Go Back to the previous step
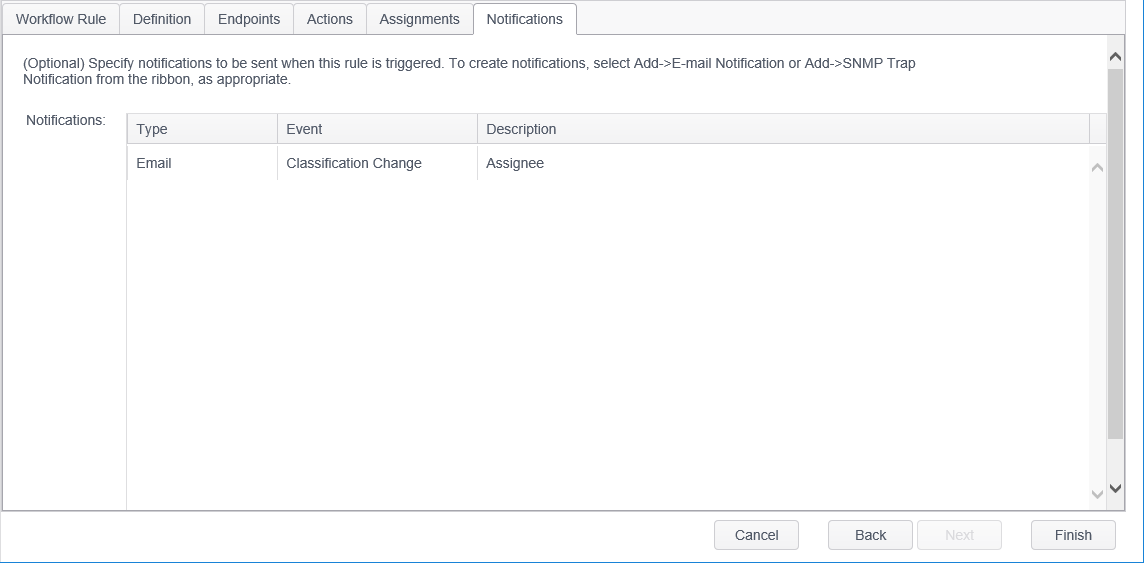The image size is (1144, 563). click(x=870, y=535)
